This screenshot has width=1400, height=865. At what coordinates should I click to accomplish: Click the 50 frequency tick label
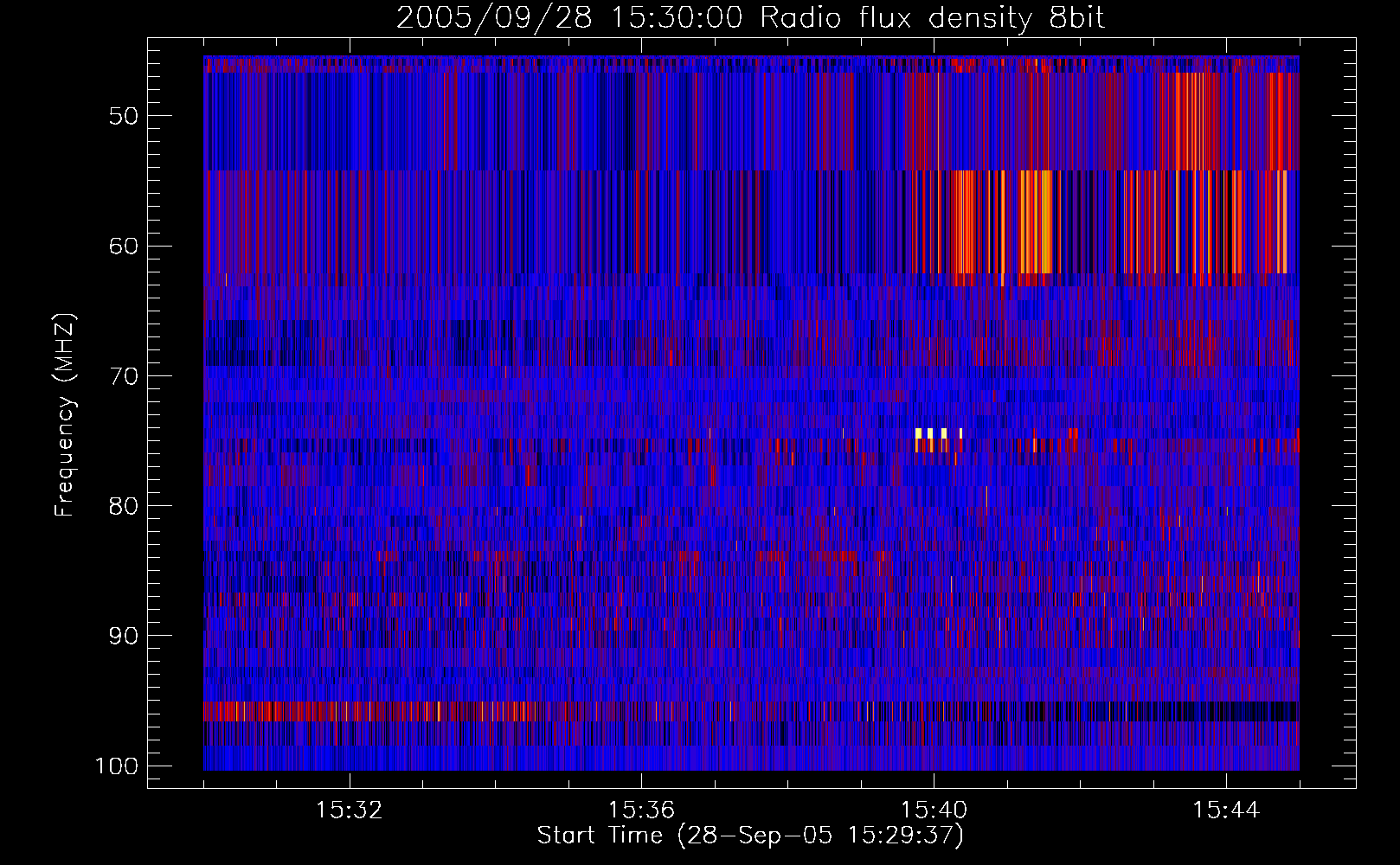click(x=124, y=116)
